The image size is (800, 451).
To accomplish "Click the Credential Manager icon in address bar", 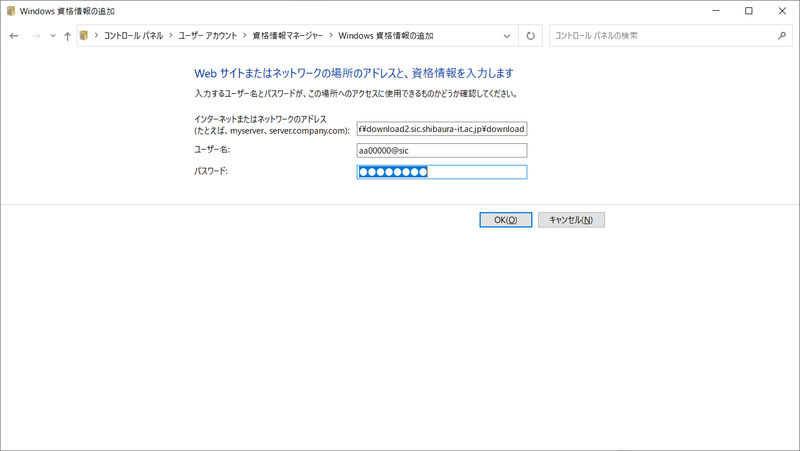I will (84, 36).
